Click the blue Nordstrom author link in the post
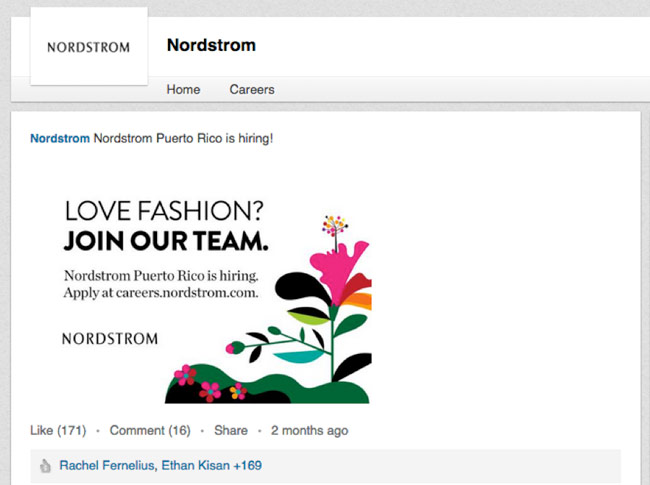This screenshot has height=485, width=650. coord(59,138)
